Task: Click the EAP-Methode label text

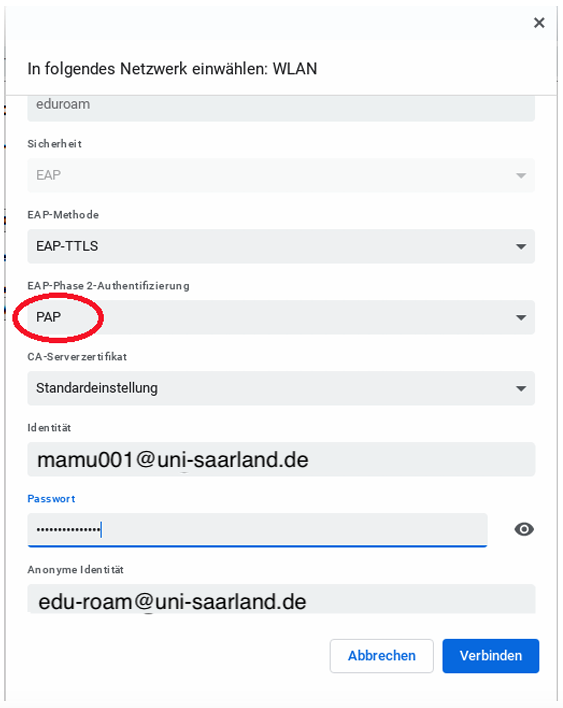Action: point(63,214)
